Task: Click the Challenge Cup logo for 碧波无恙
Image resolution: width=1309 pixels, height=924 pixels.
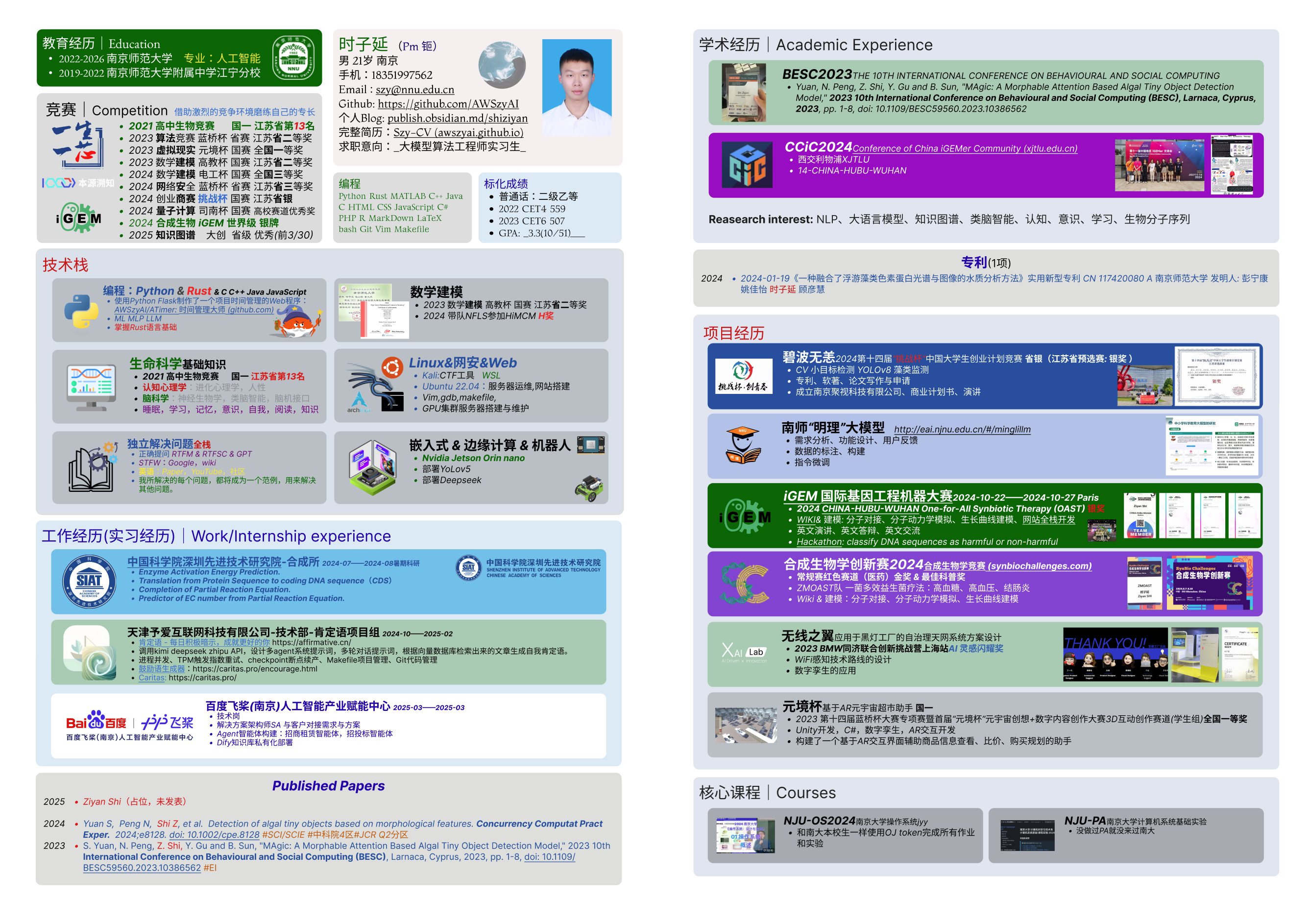Action: (744, 376)
